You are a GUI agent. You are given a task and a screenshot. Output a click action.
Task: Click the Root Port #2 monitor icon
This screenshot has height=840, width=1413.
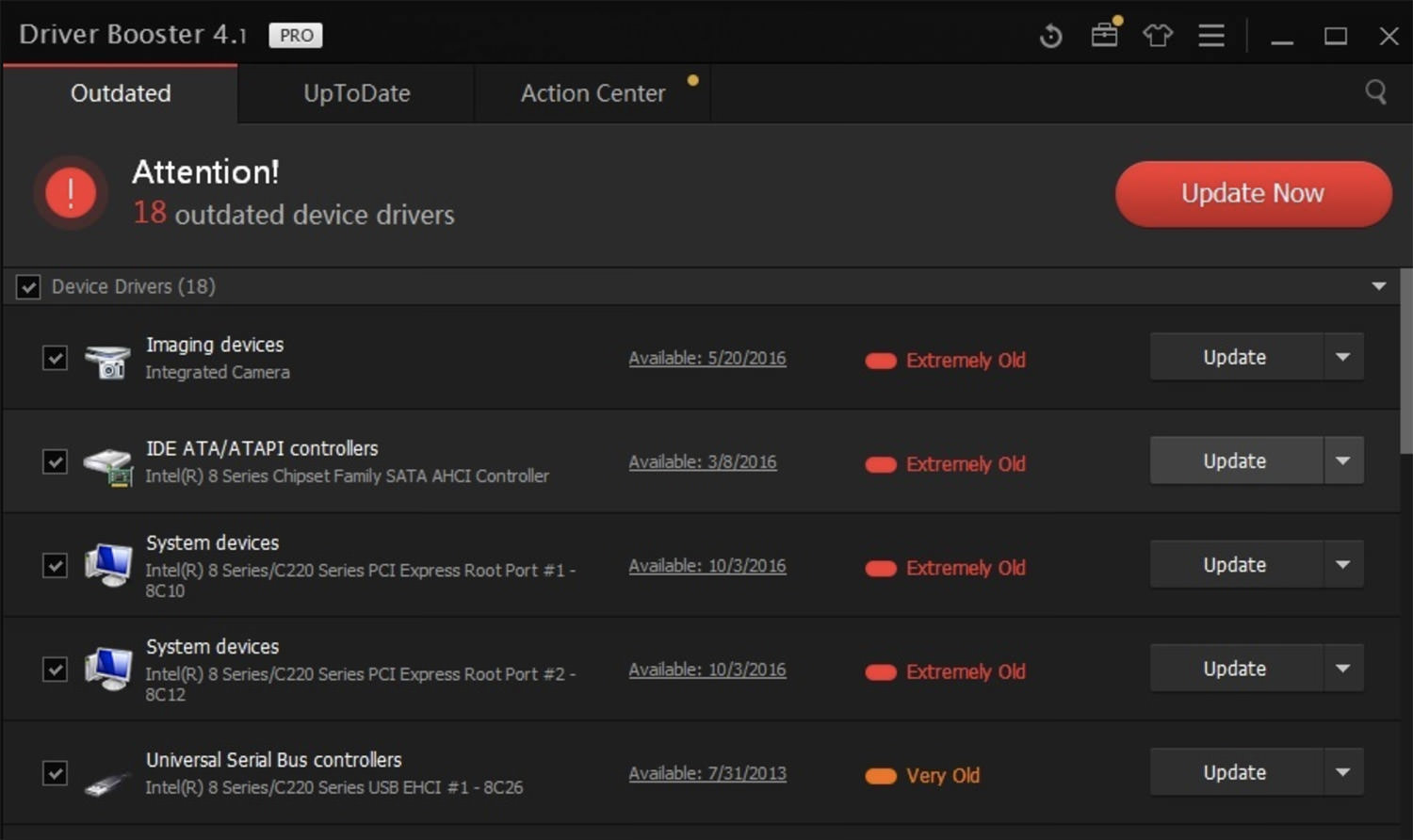click(108, 669)
